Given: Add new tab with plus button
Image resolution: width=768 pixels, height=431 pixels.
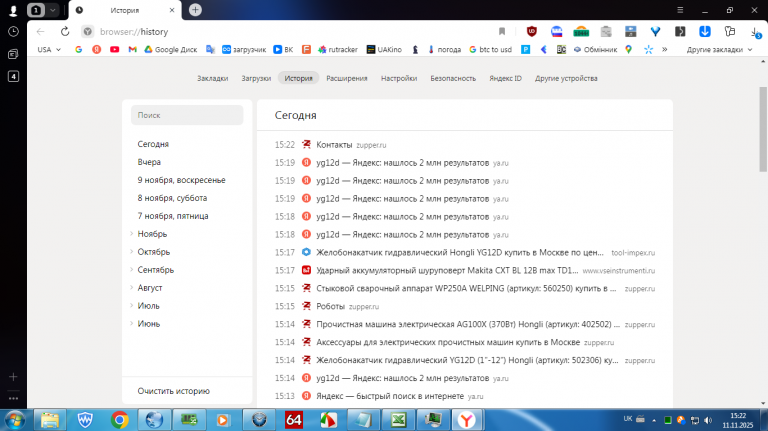Looking at the screenshot, I should (x=195, y=10).
